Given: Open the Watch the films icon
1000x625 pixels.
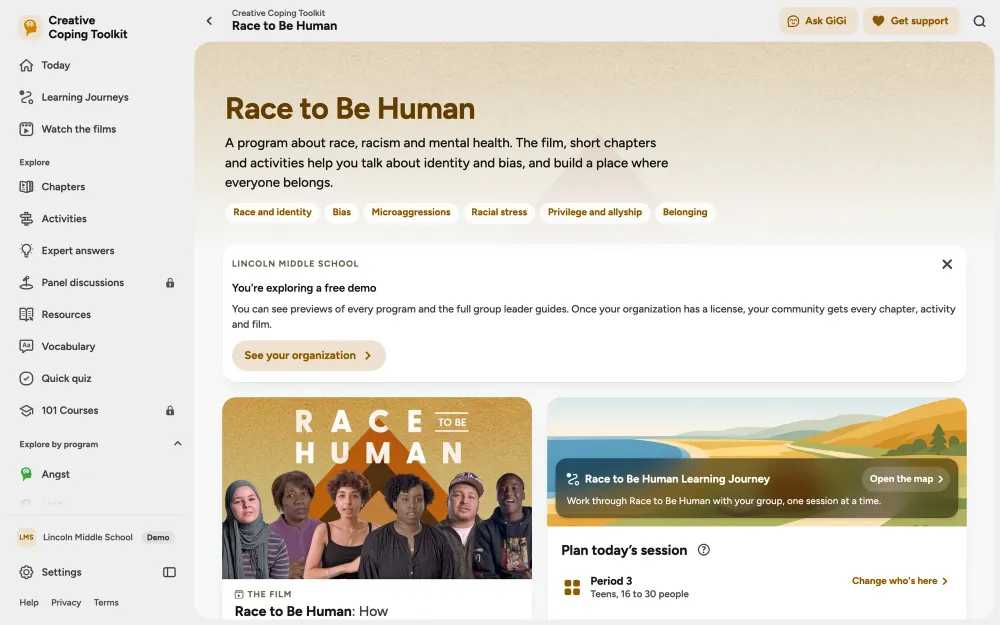Looking at the screenshot, I should 26,129.
